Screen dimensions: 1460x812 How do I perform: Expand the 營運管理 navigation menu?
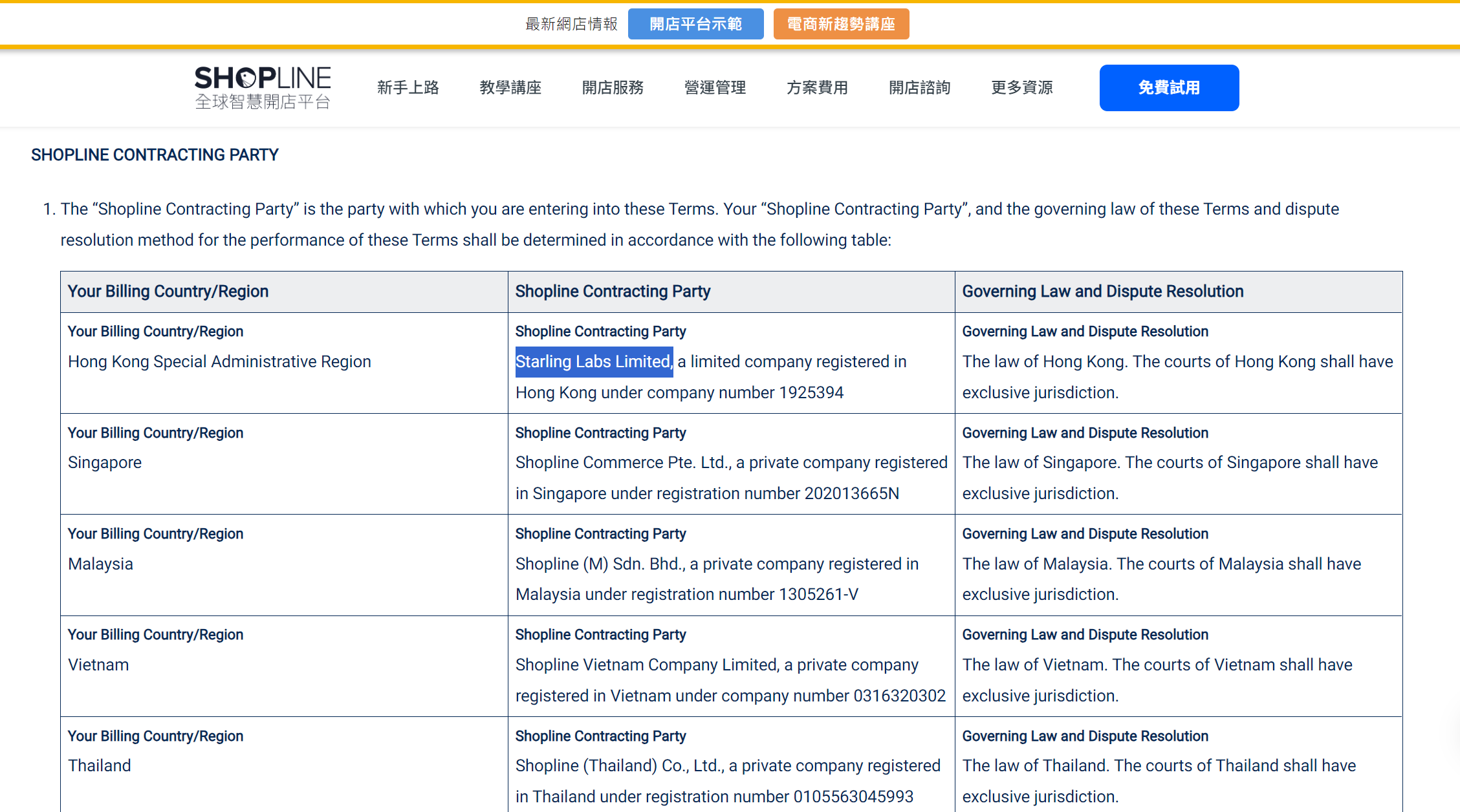[x=715, y=87]
